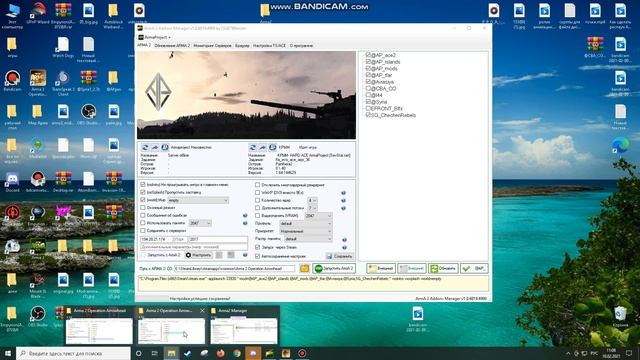The height and width of the screenshot is (360, 640).
Task: Click the Bandicam record icon in the taskbar
Action: pos(302,353)
